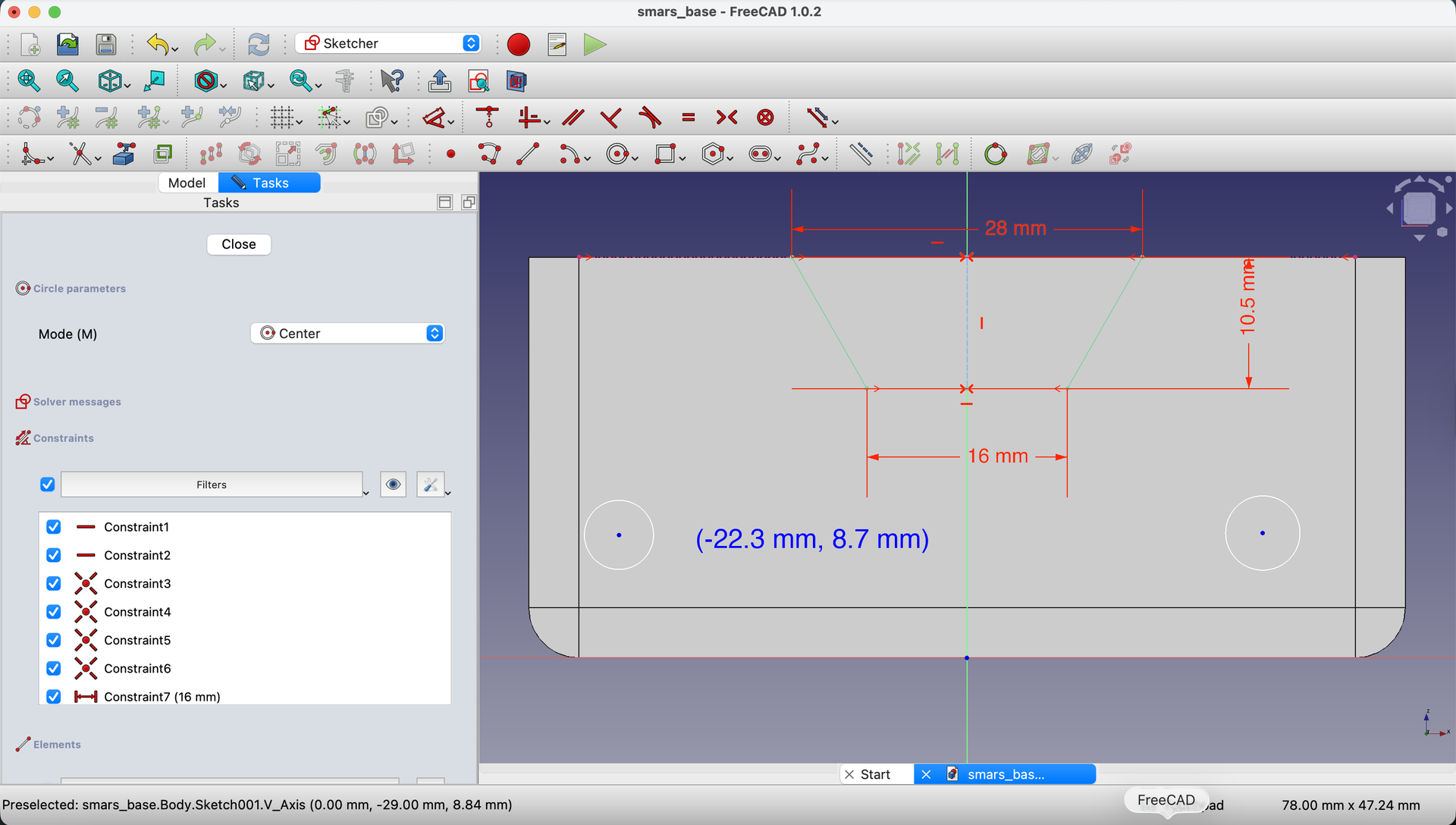This screenshot has width=1456, height=825.
Task: Expand the grid toggle dropdown arrow
Action: click(x=300, y=122)
